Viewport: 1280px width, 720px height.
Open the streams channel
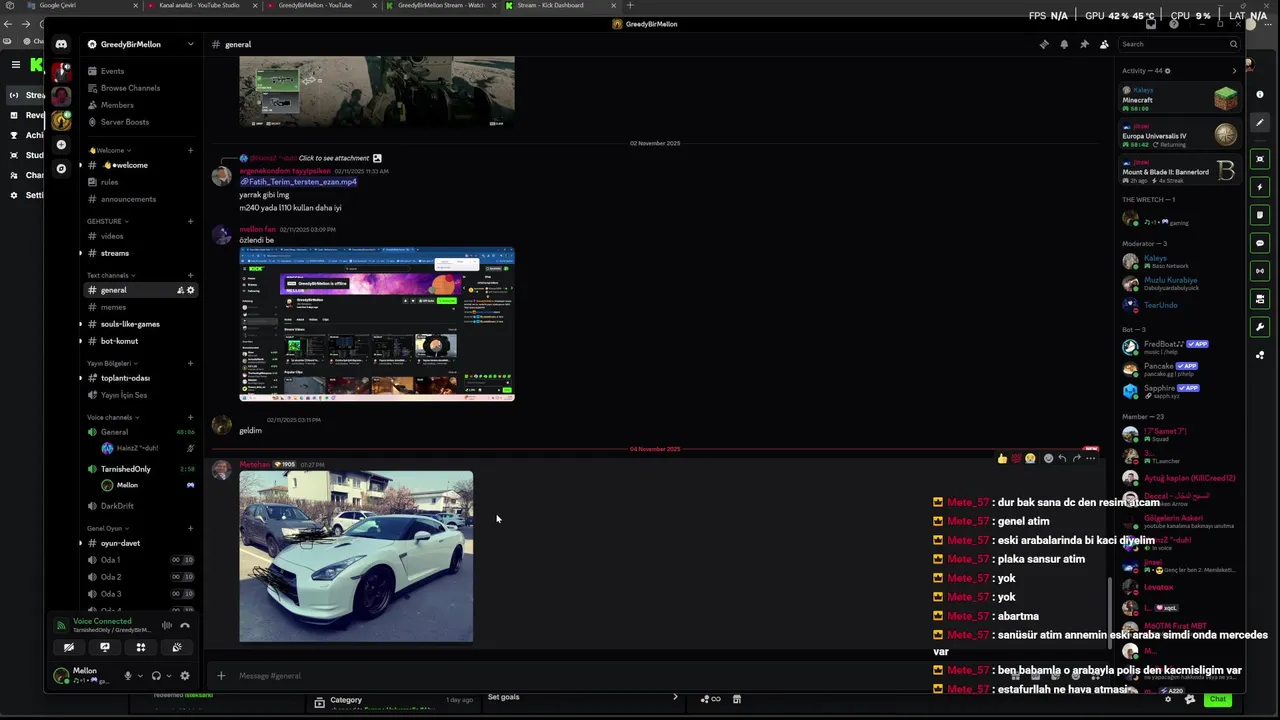115,253
